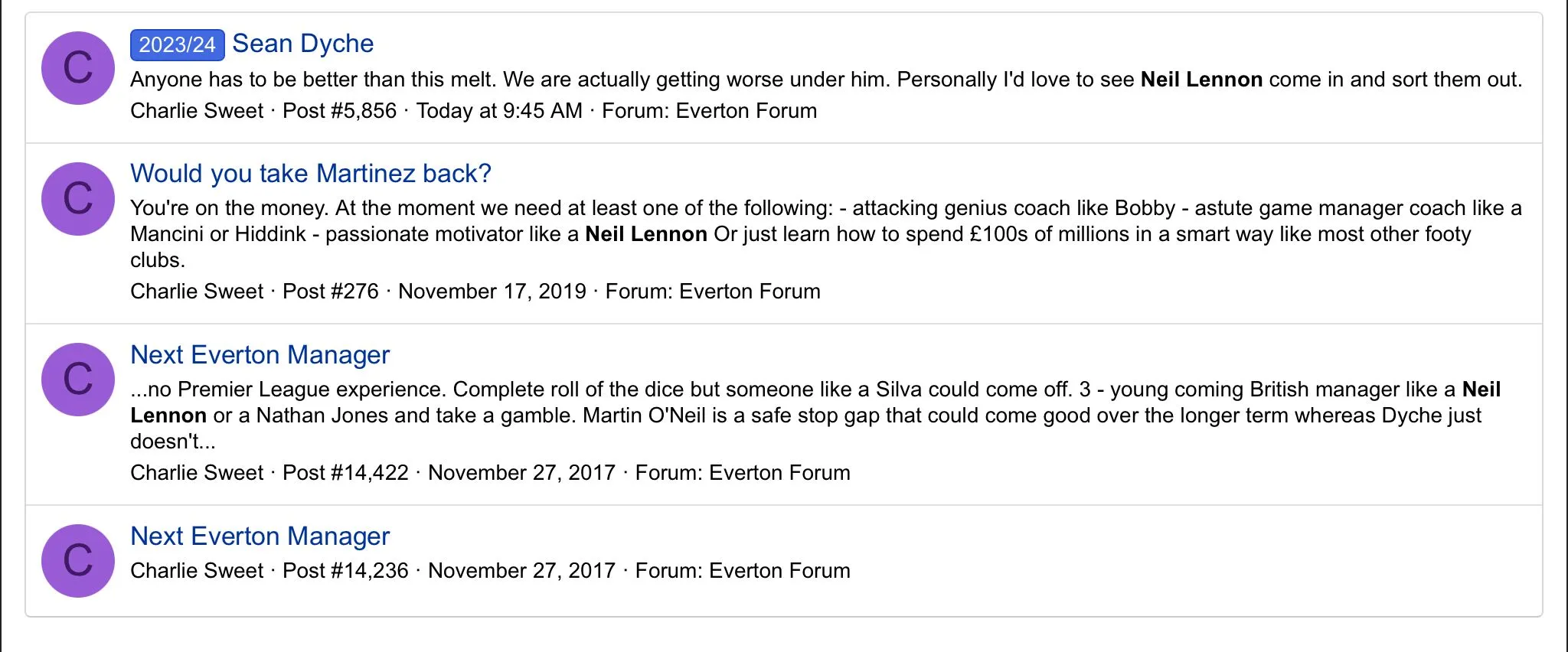Screen dimensions: 1568x652
Task: Open the "Would you take Martinez back?" thread
Action: point(310,174)
